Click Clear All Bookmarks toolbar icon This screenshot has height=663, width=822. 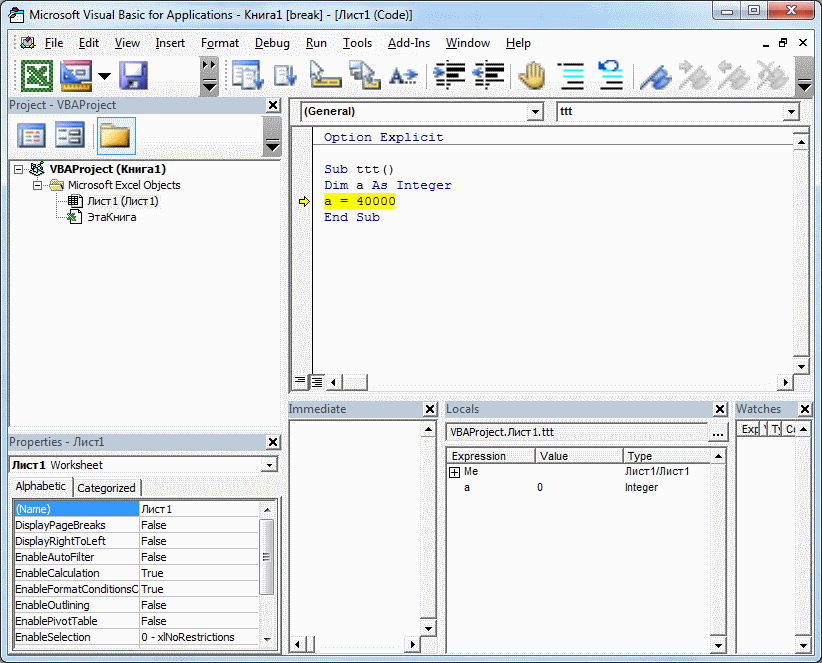[772, 75]
